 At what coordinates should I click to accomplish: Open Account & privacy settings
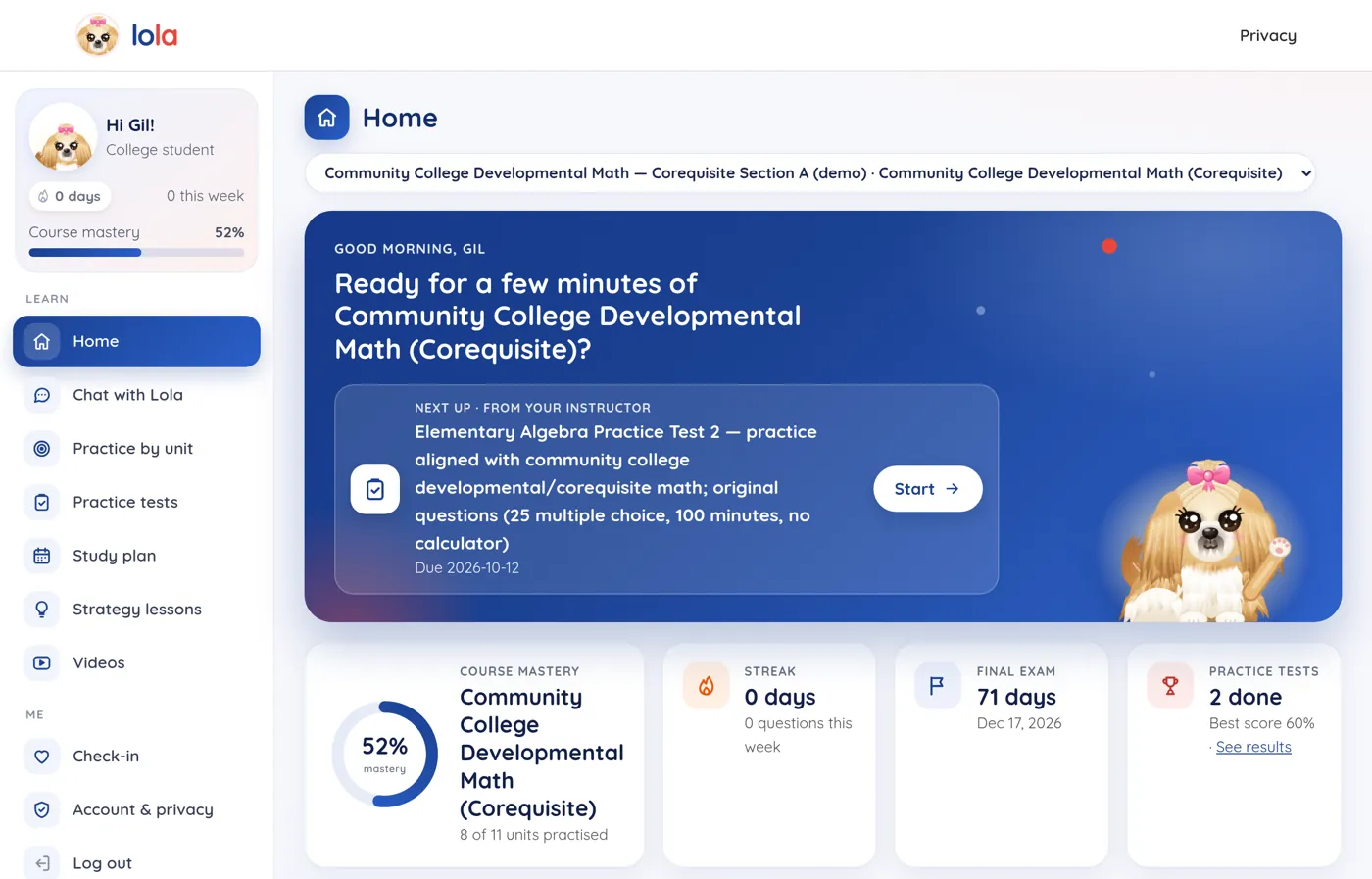136,810
